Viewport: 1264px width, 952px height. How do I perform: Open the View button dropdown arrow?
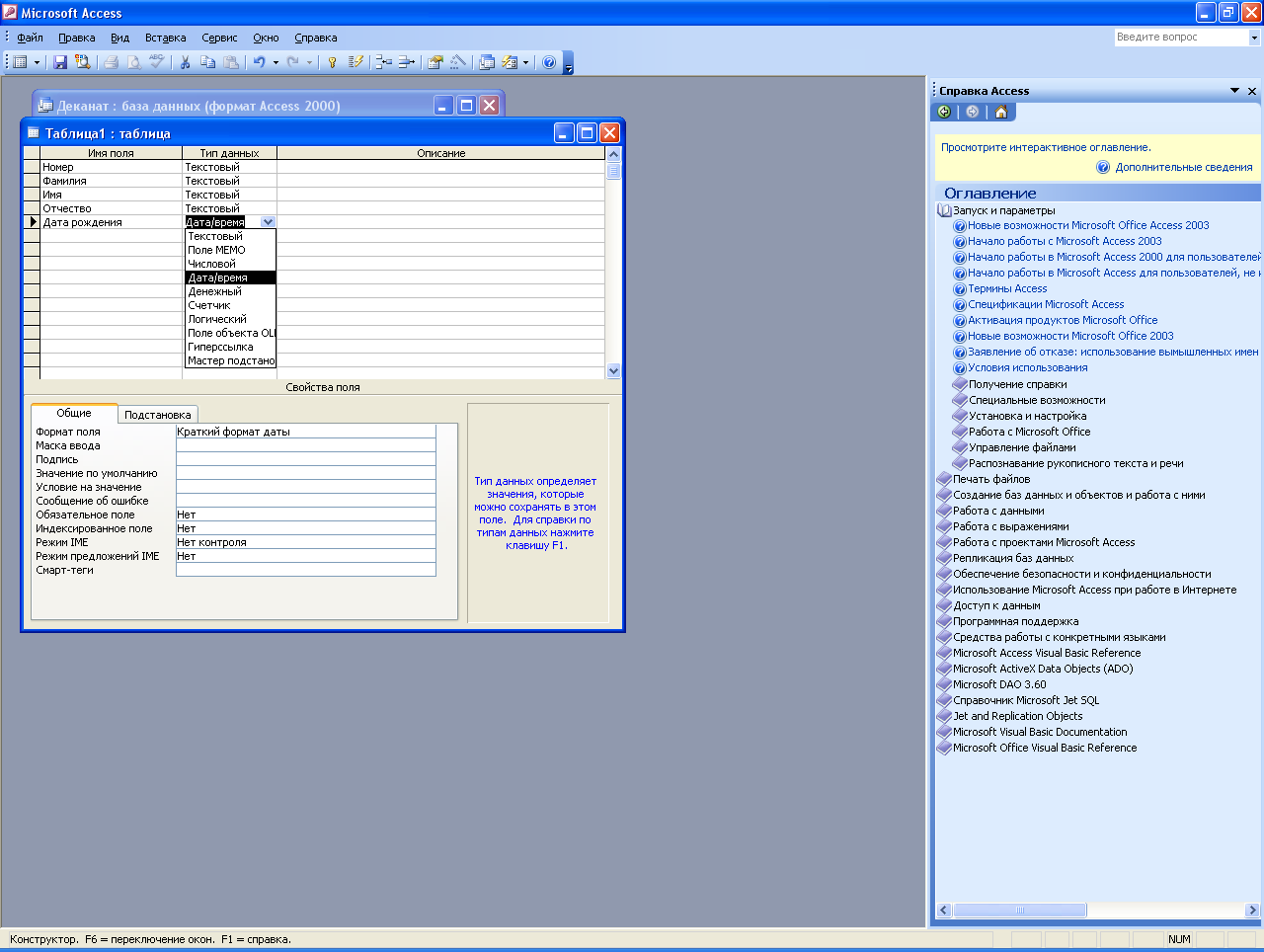pyautogui.click(x=38, y=62)
